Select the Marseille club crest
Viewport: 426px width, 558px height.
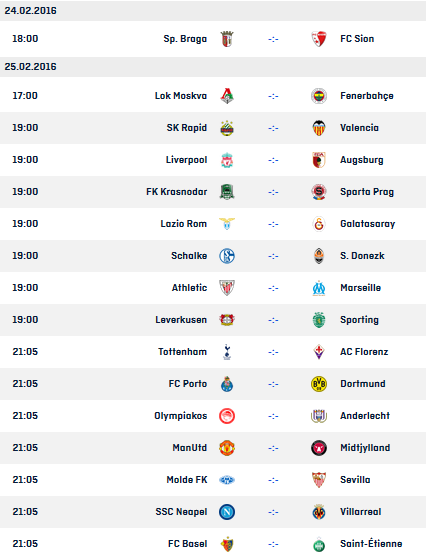coord(319,288)
